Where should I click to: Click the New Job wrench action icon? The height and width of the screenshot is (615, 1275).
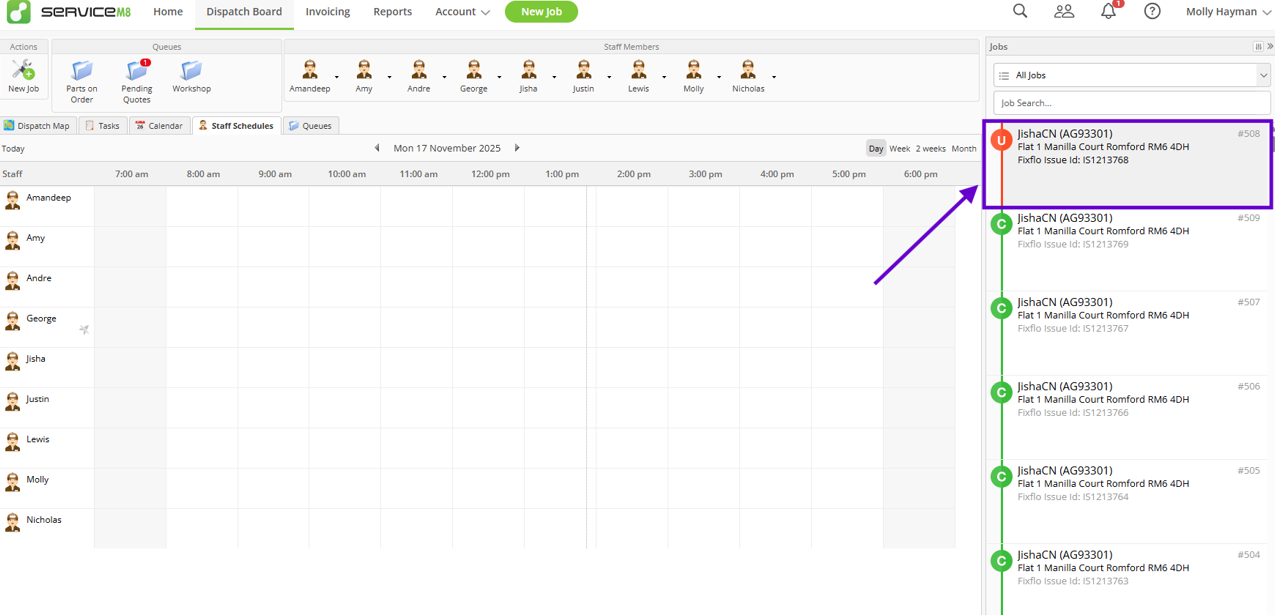(23, 70)
